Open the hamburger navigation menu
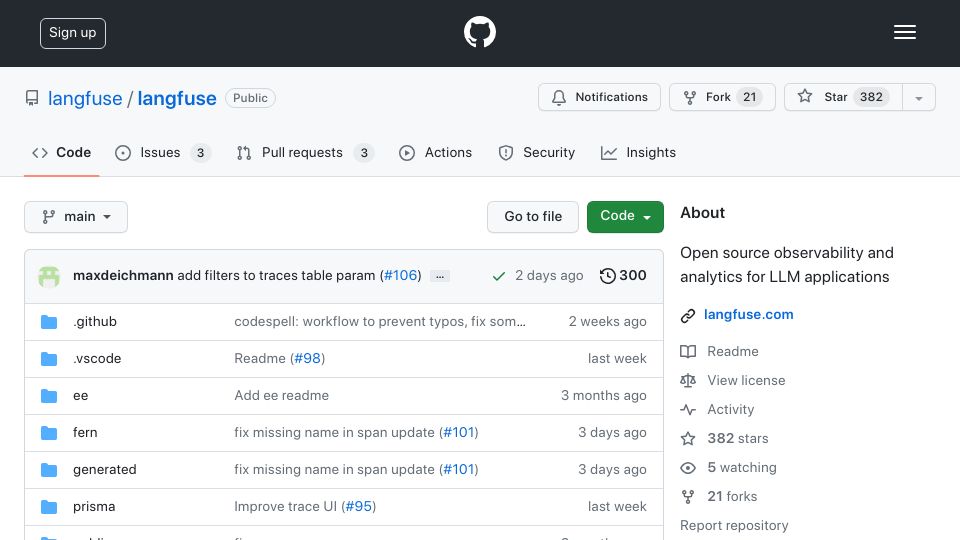 (x=904, y=32)
